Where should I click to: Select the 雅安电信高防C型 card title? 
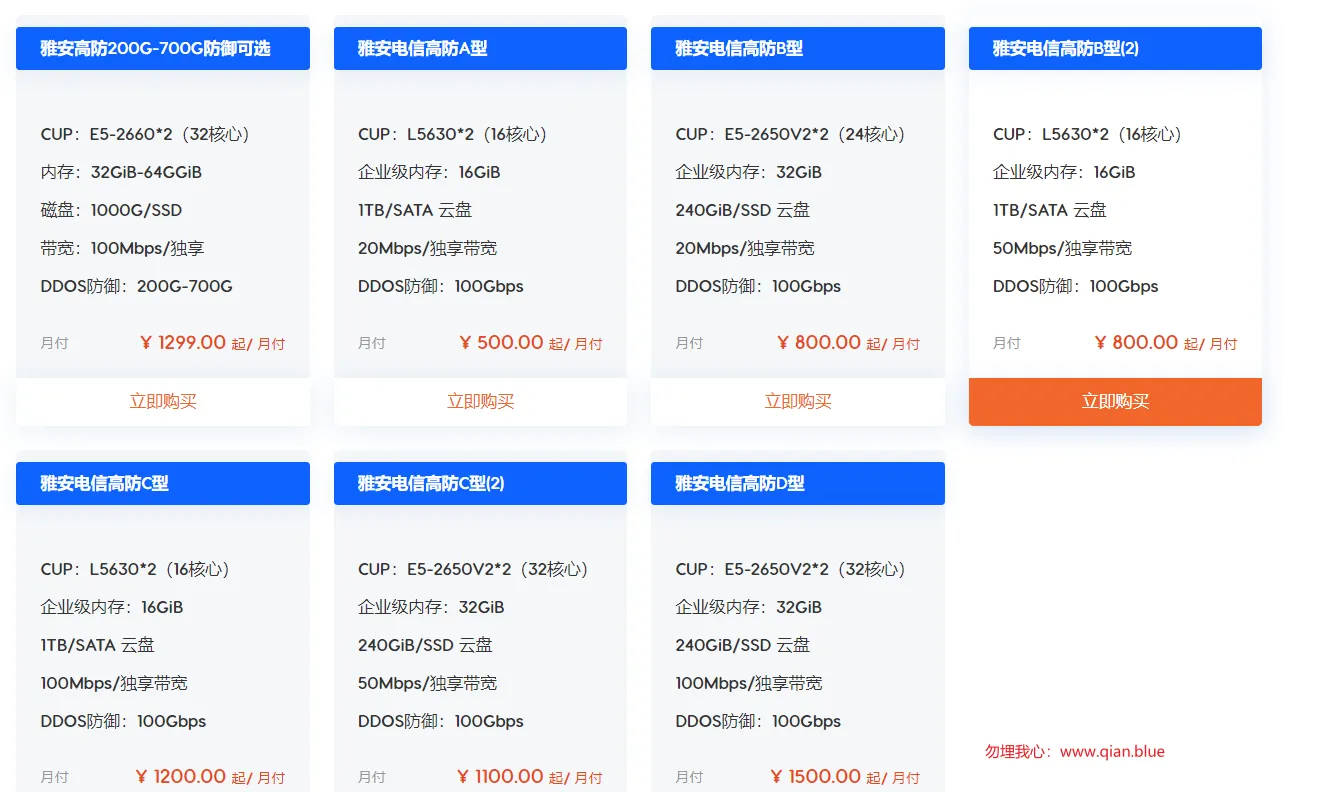point(104,483)
